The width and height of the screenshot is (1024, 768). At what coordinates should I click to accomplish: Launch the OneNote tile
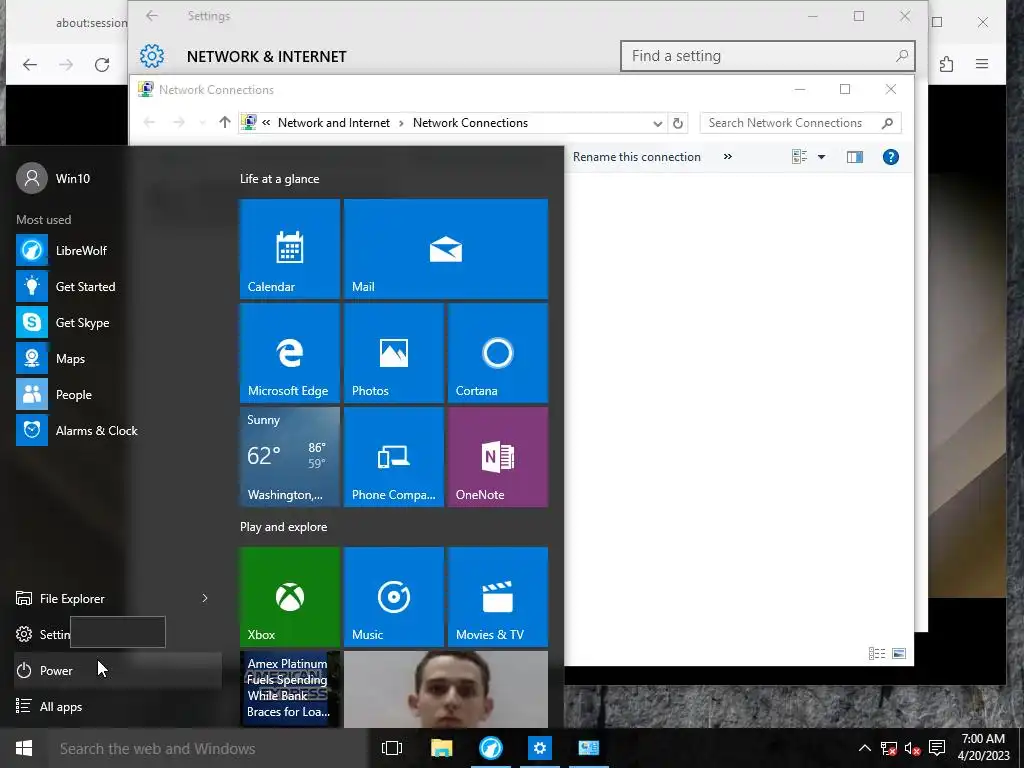pos(498,456)
